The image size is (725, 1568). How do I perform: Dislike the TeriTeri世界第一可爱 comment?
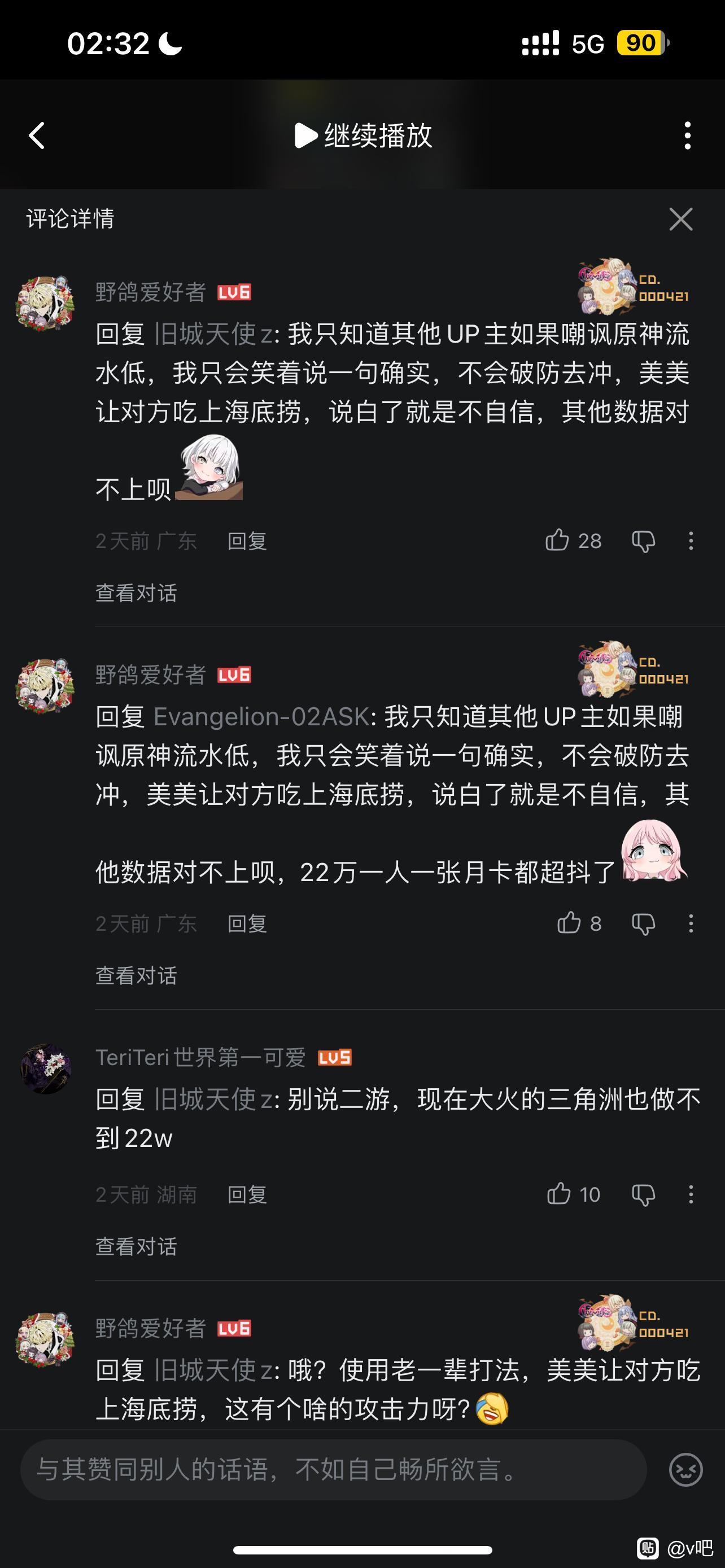(x=643, y=1194)
